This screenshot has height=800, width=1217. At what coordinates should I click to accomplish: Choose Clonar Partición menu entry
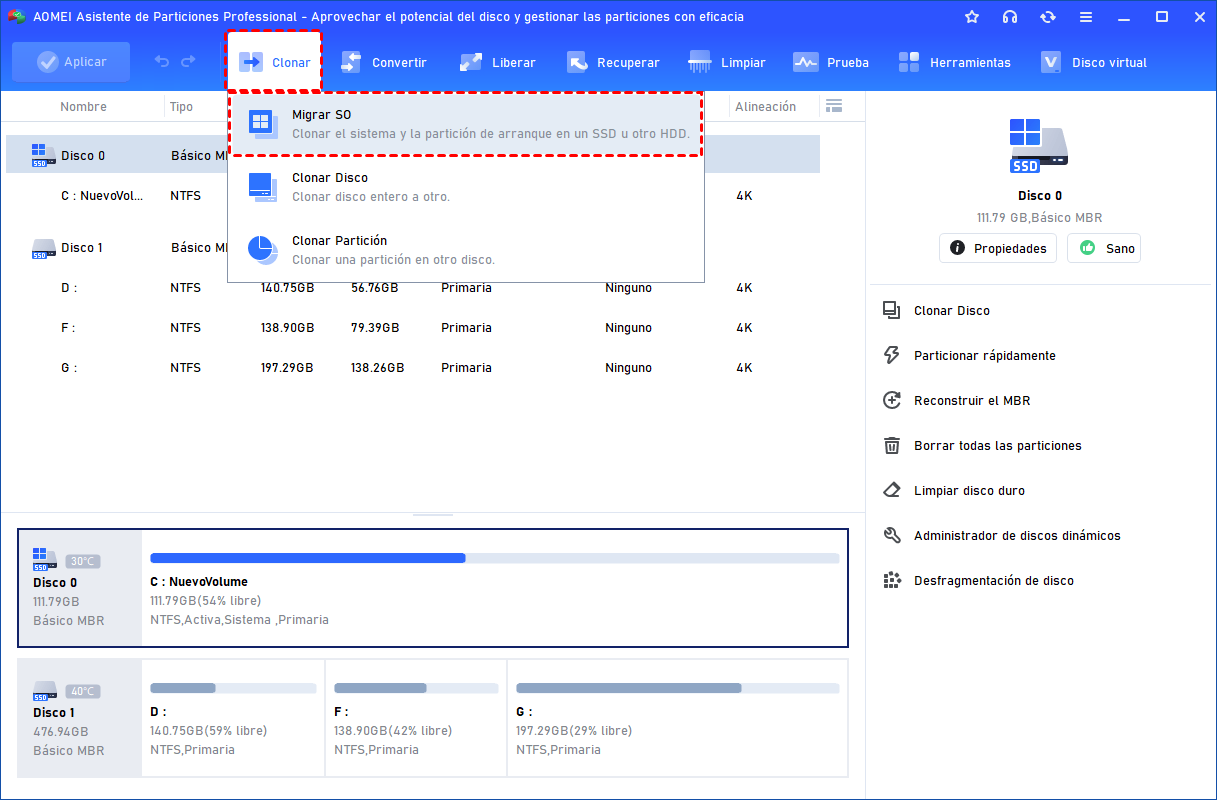[x=465, y=249]
